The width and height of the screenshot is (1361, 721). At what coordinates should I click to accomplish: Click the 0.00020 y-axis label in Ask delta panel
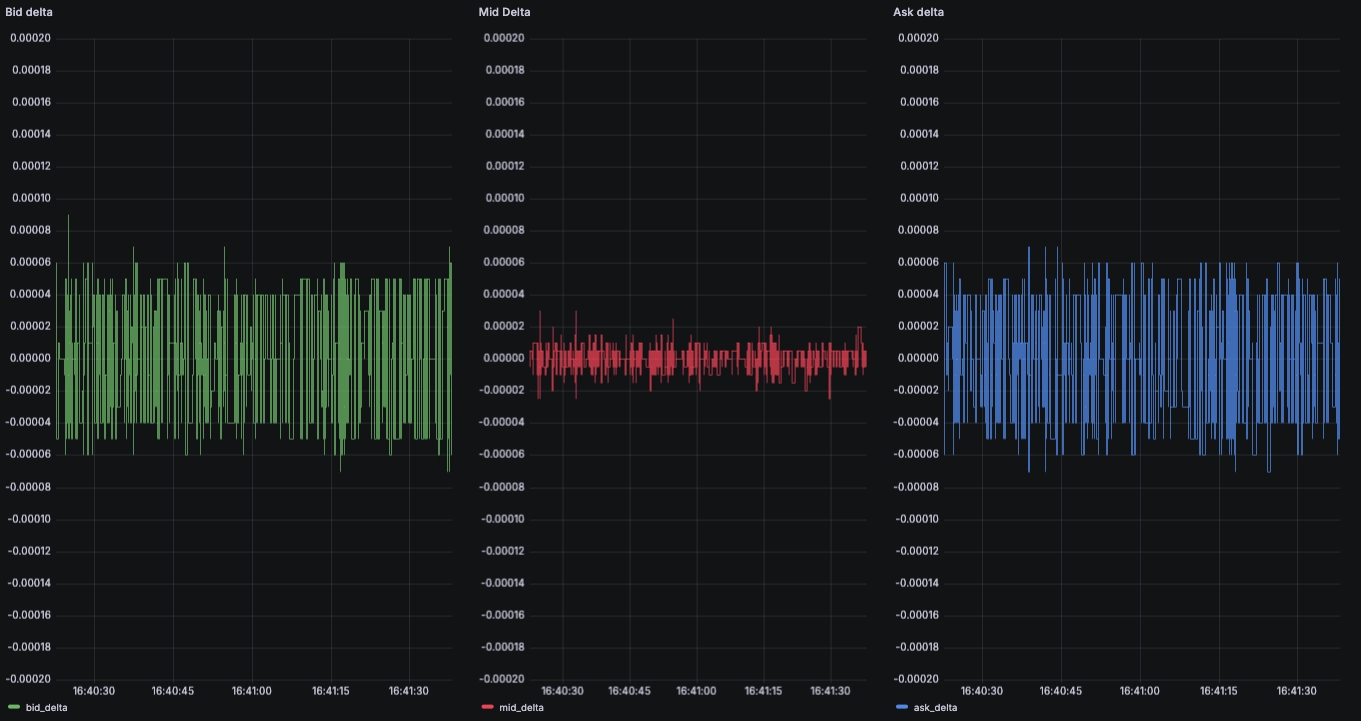[x=918, y=38]
